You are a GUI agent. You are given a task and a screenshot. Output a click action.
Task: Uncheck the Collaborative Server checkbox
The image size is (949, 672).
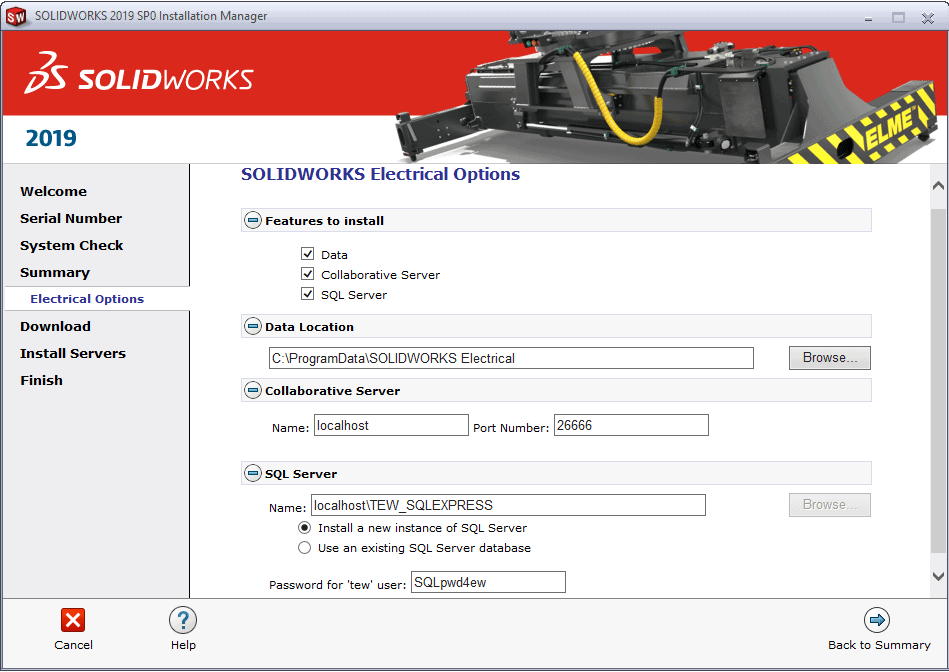tap(307, 274)
